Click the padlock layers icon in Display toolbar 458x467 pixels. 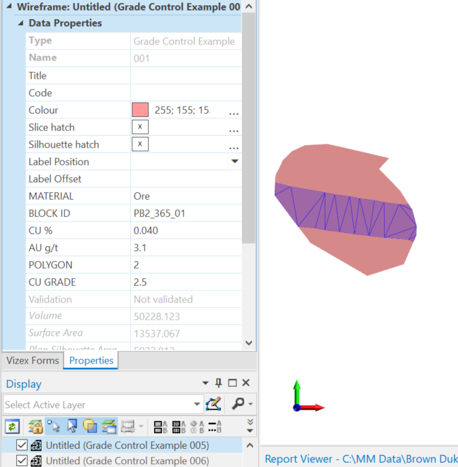click(x=35, y=426)
